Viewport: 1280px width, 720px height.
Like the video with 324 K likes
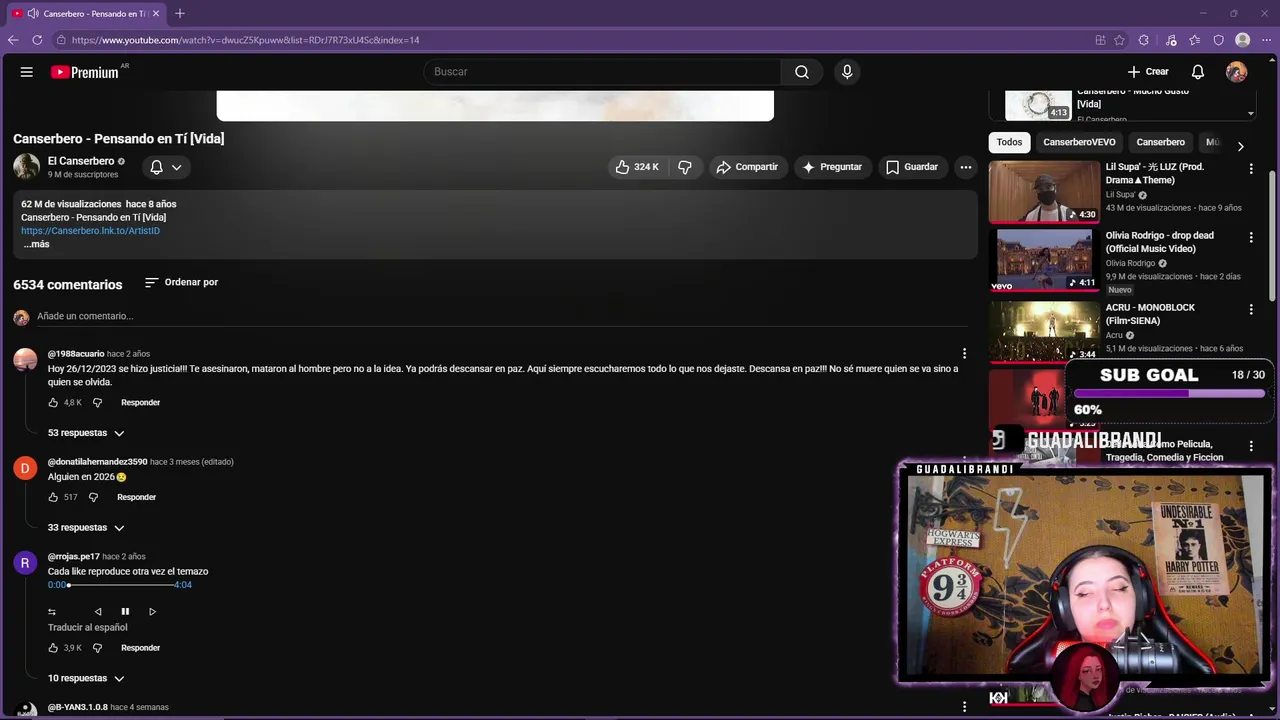click(638, 167)
